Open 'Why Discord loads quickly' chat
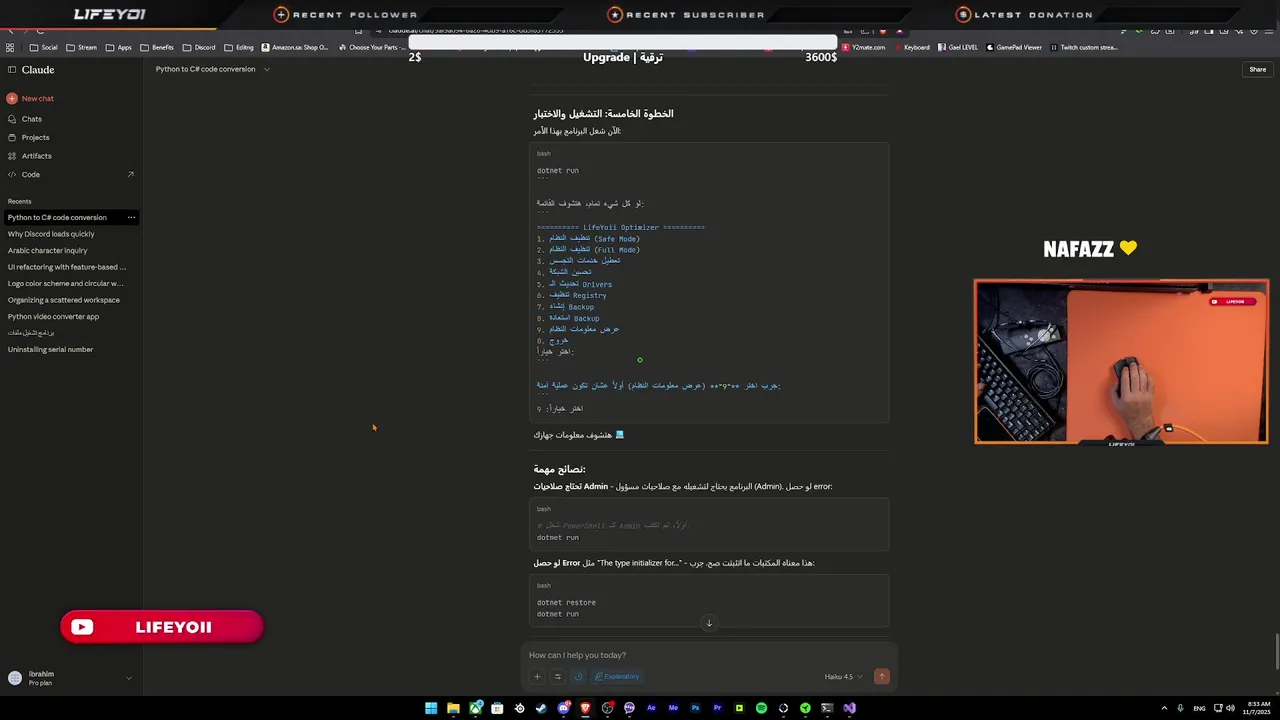Screen dimensions: 1280x720 (x=51, y=234)
